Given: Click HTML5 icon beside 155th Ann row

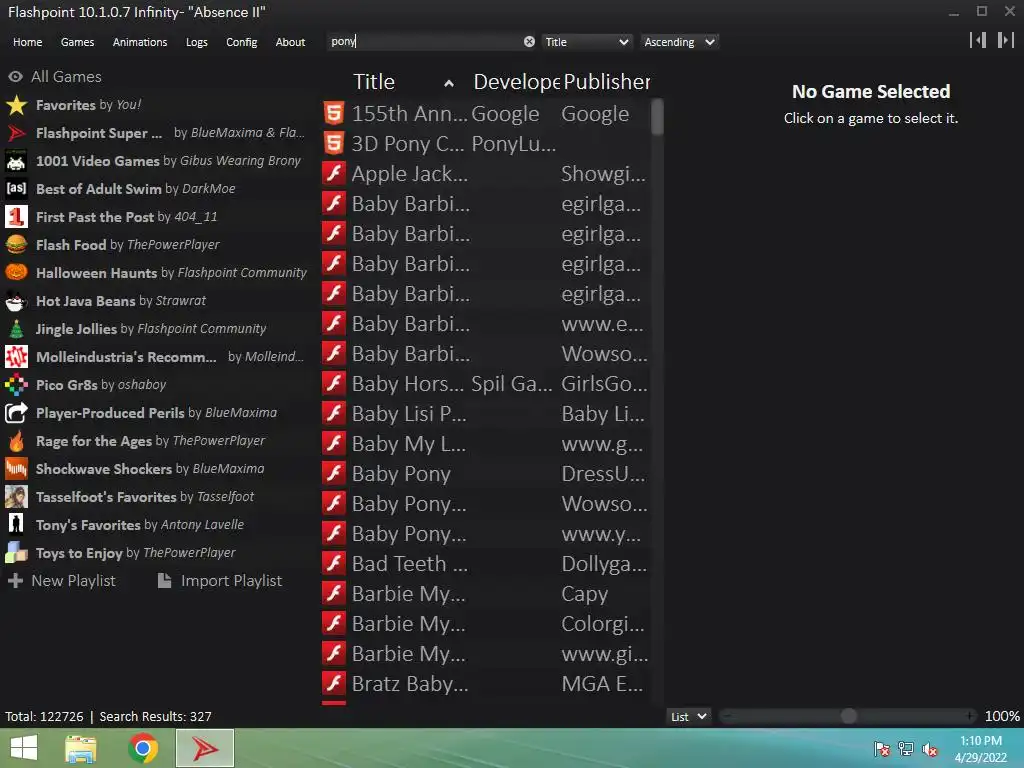Looking at the screenshot, I should 334,114.
